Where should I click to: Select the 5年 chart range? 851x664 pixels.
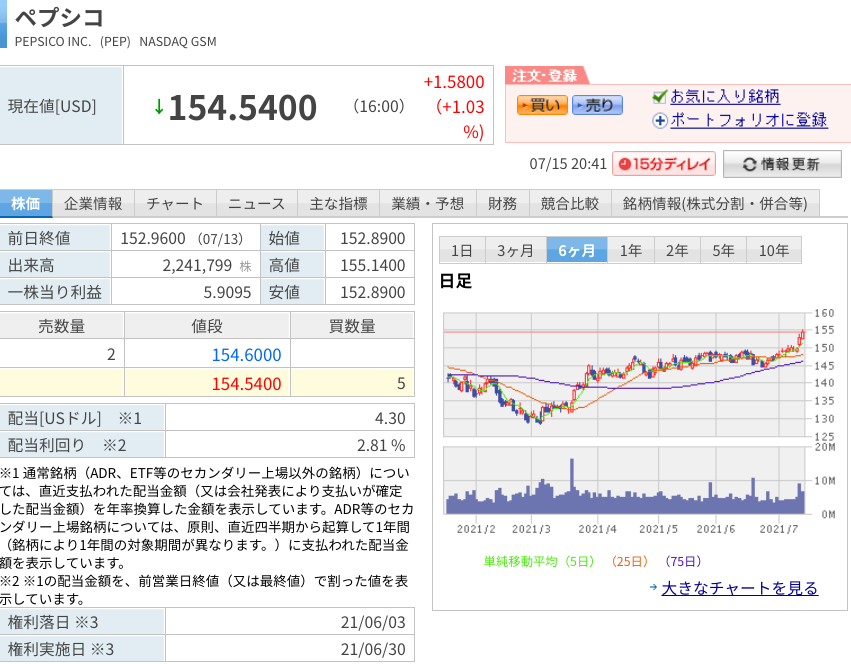point(723,250)
